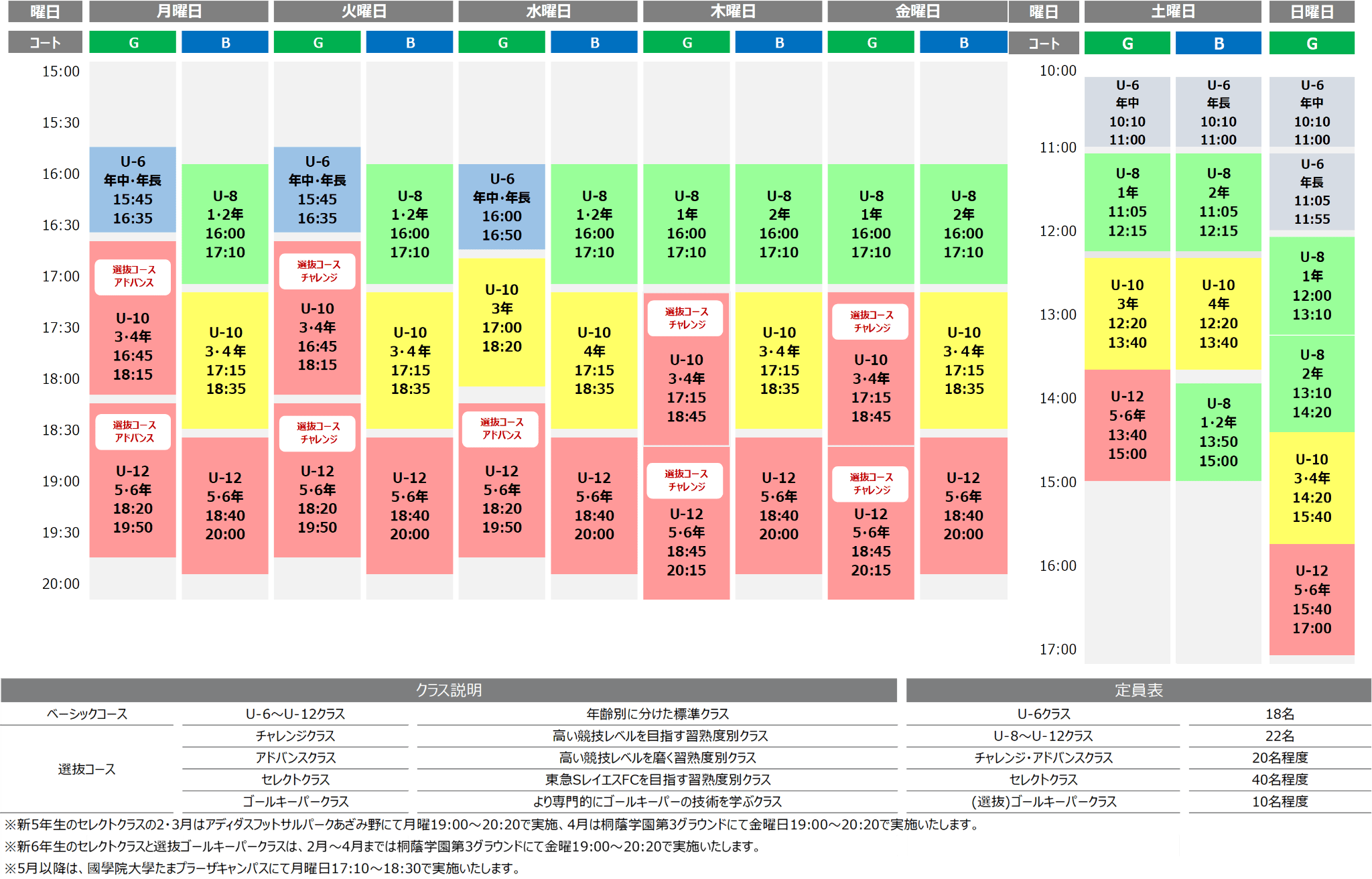The width and height of the screenshot is (1372, 879).
Task: Click the green G court label under 日曜日
Action: pyautogui.click(x=1311, y=44)
